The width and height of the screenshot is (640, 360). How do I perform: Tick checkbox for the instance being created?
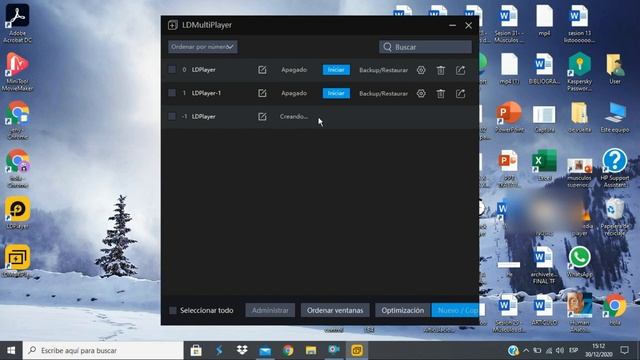click(172, 116)
